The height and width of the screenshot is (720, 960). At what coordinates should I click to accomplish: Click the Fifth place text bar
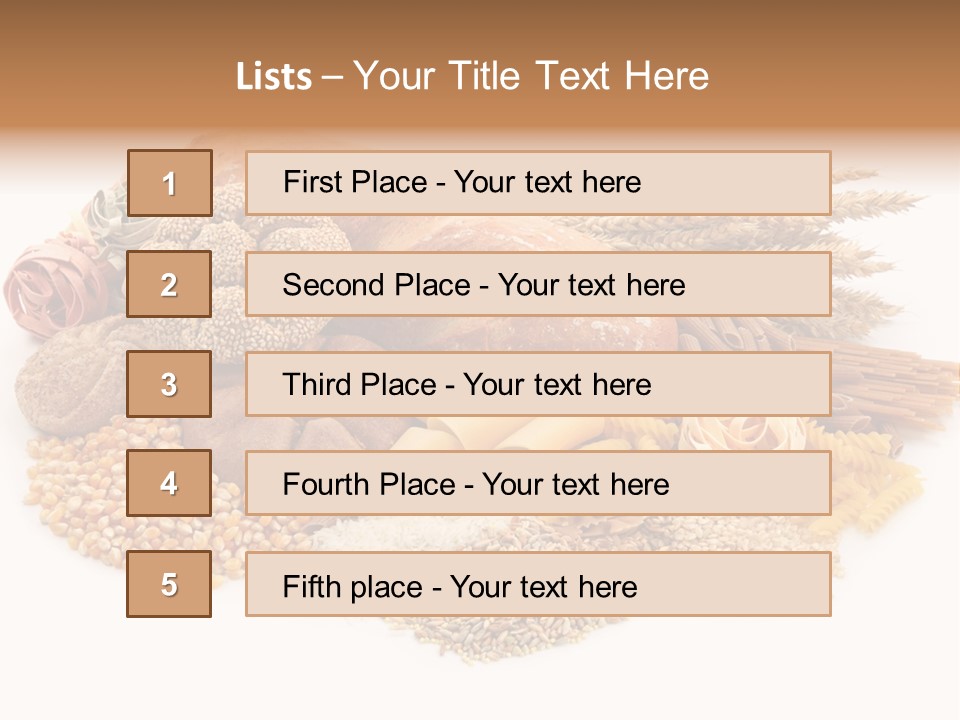pos(538,584)
